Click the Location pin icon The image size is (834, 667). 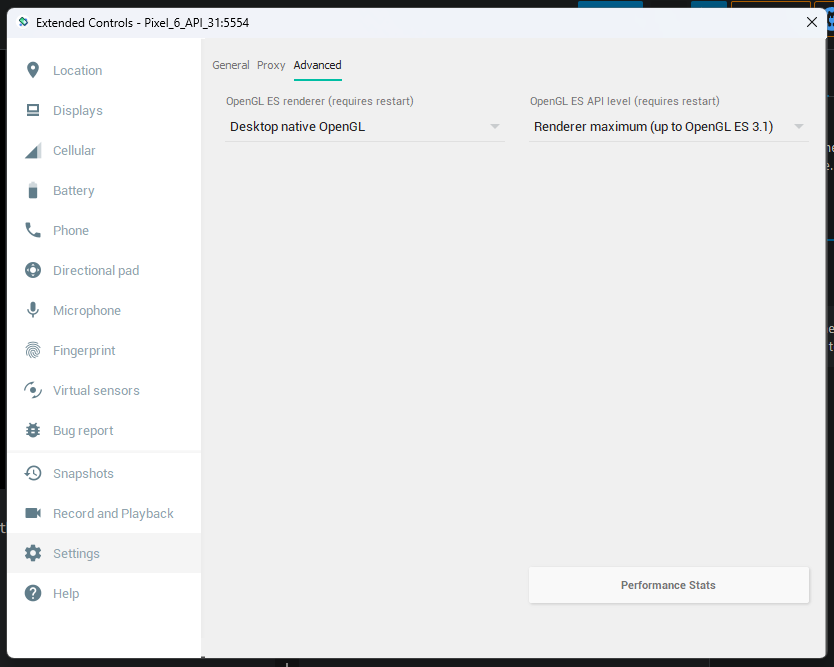33,70
